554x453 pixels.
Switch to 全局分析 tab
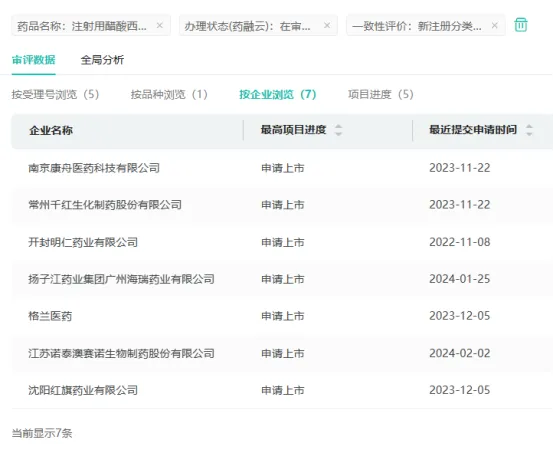pyautogui.click(x=102, y=60)
